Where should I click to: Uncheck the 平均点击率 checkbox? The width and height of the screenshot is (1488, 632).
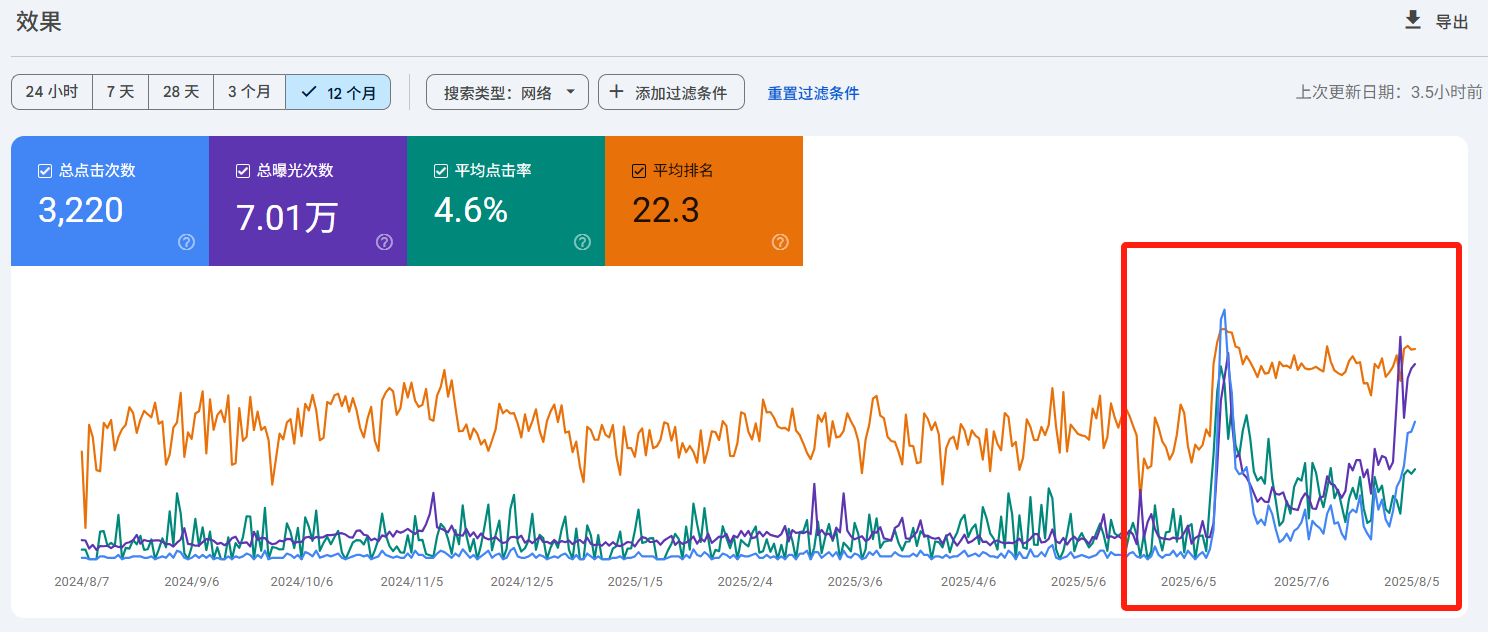(440, 171)
